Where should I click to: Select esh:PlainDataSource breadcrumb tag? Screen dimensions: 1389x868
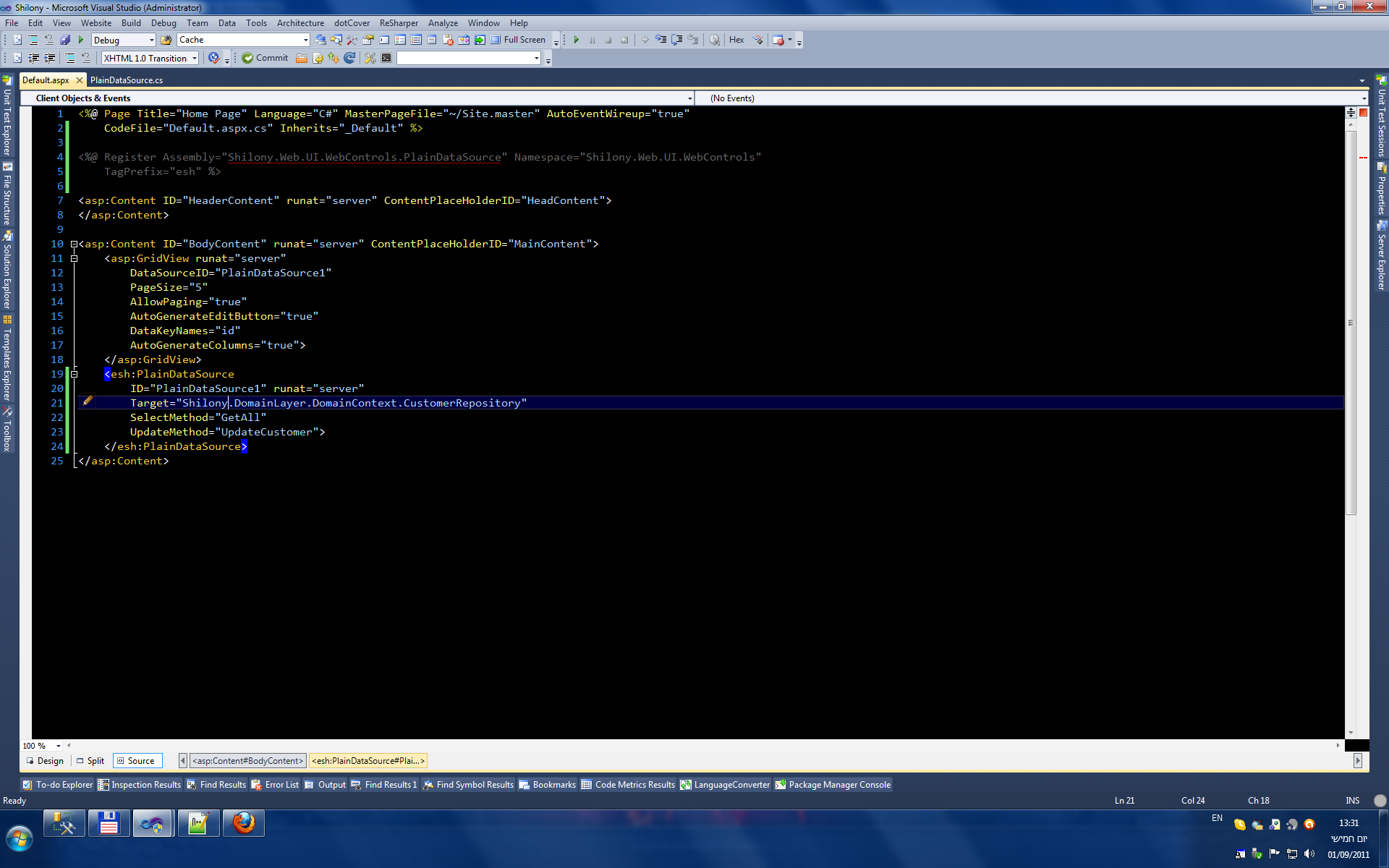[368, 761]
